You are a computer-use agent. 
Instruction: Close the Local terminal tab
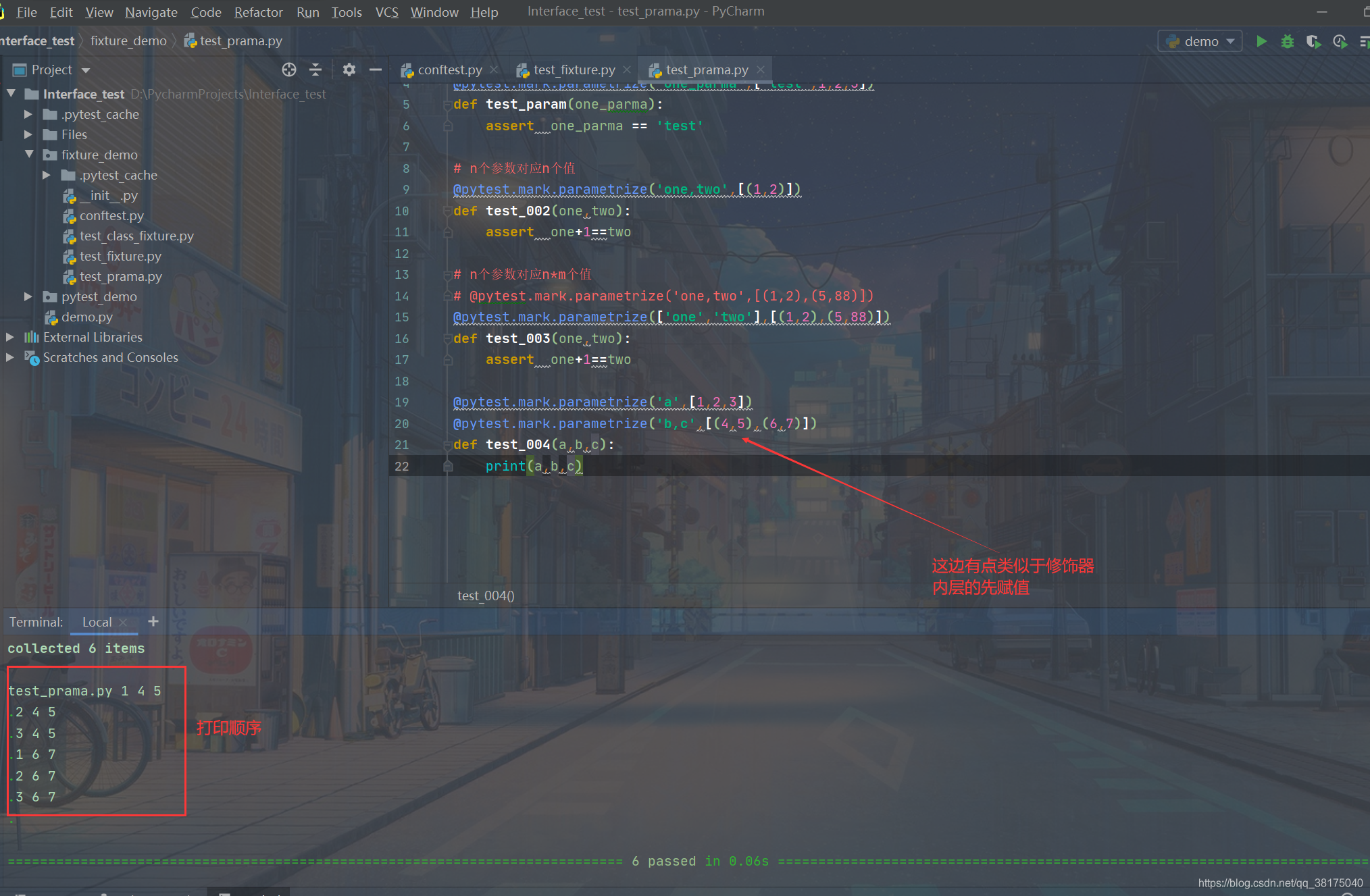pos(123,623)
